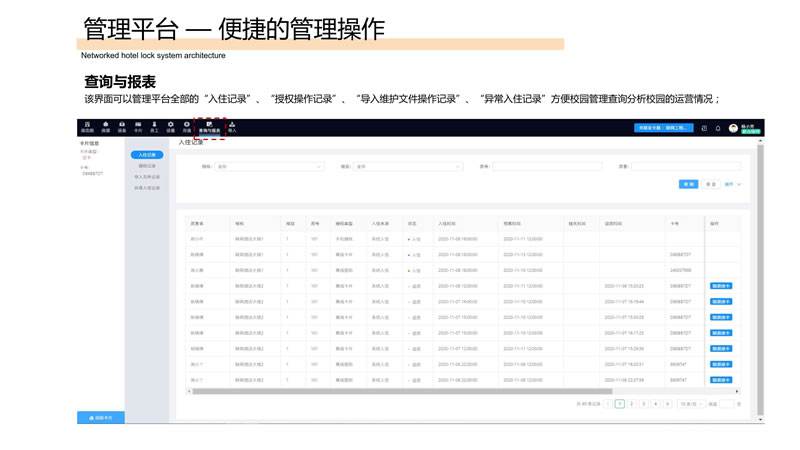Image resolution: width=800 pixels, height=450 pixels.
Task: Click the page vertical scrollbar
Action: click(x=761, y=280)
